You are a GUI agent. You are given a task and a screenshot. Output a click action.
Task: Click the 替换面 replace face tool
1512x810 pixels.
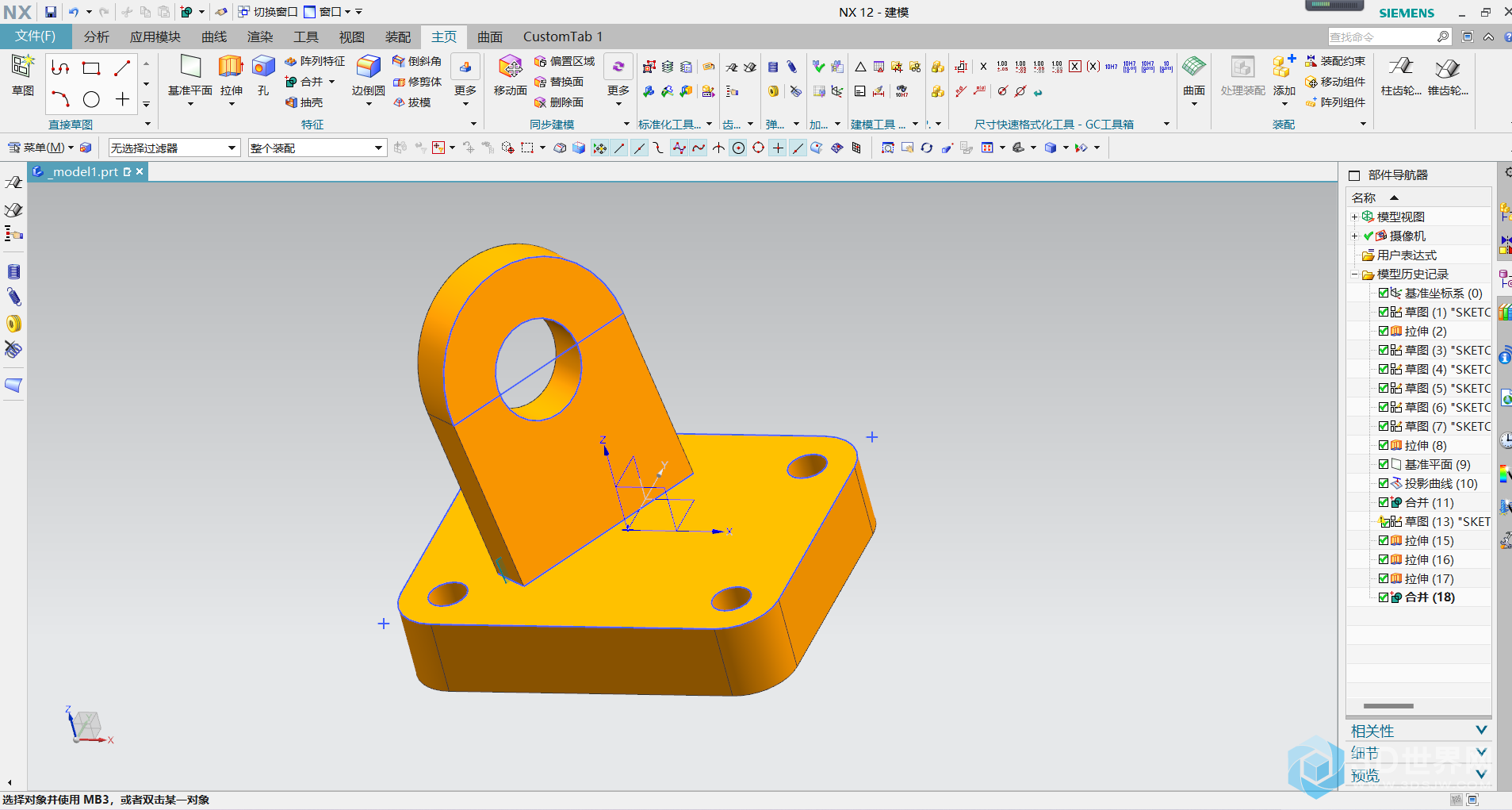point(558,82)
